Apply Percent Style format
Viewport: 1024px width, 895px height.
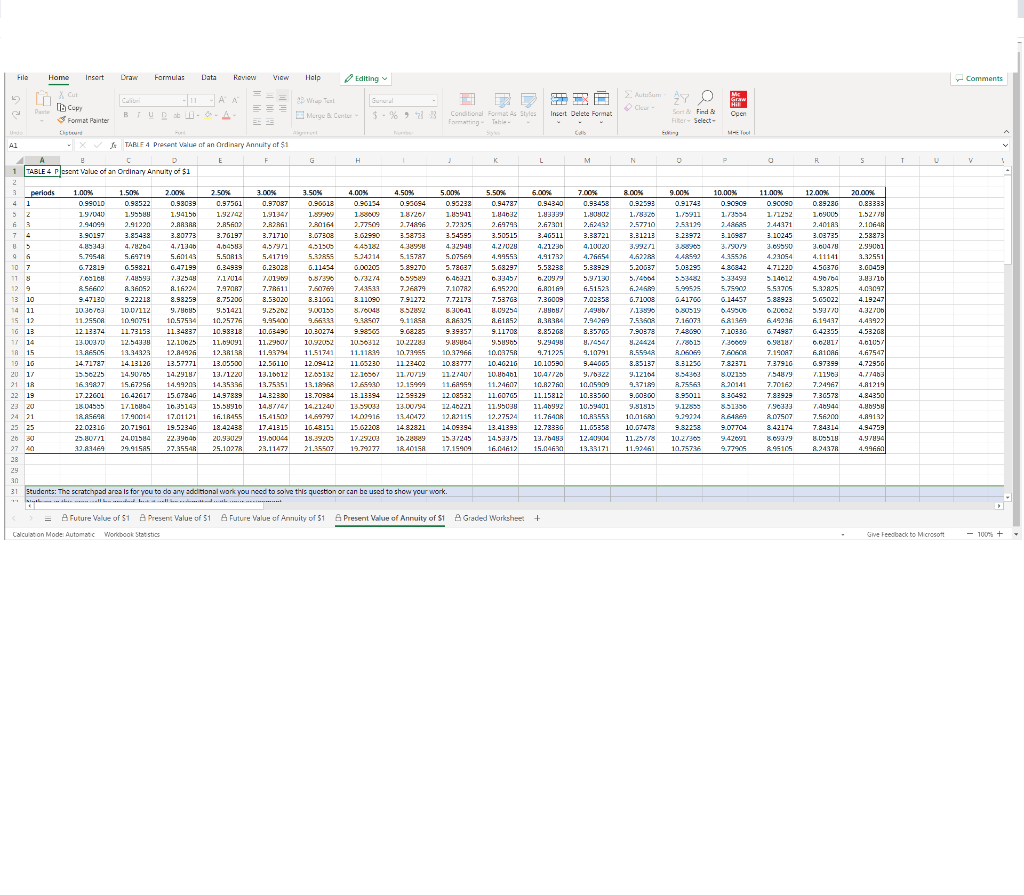[x=393, y=115]
